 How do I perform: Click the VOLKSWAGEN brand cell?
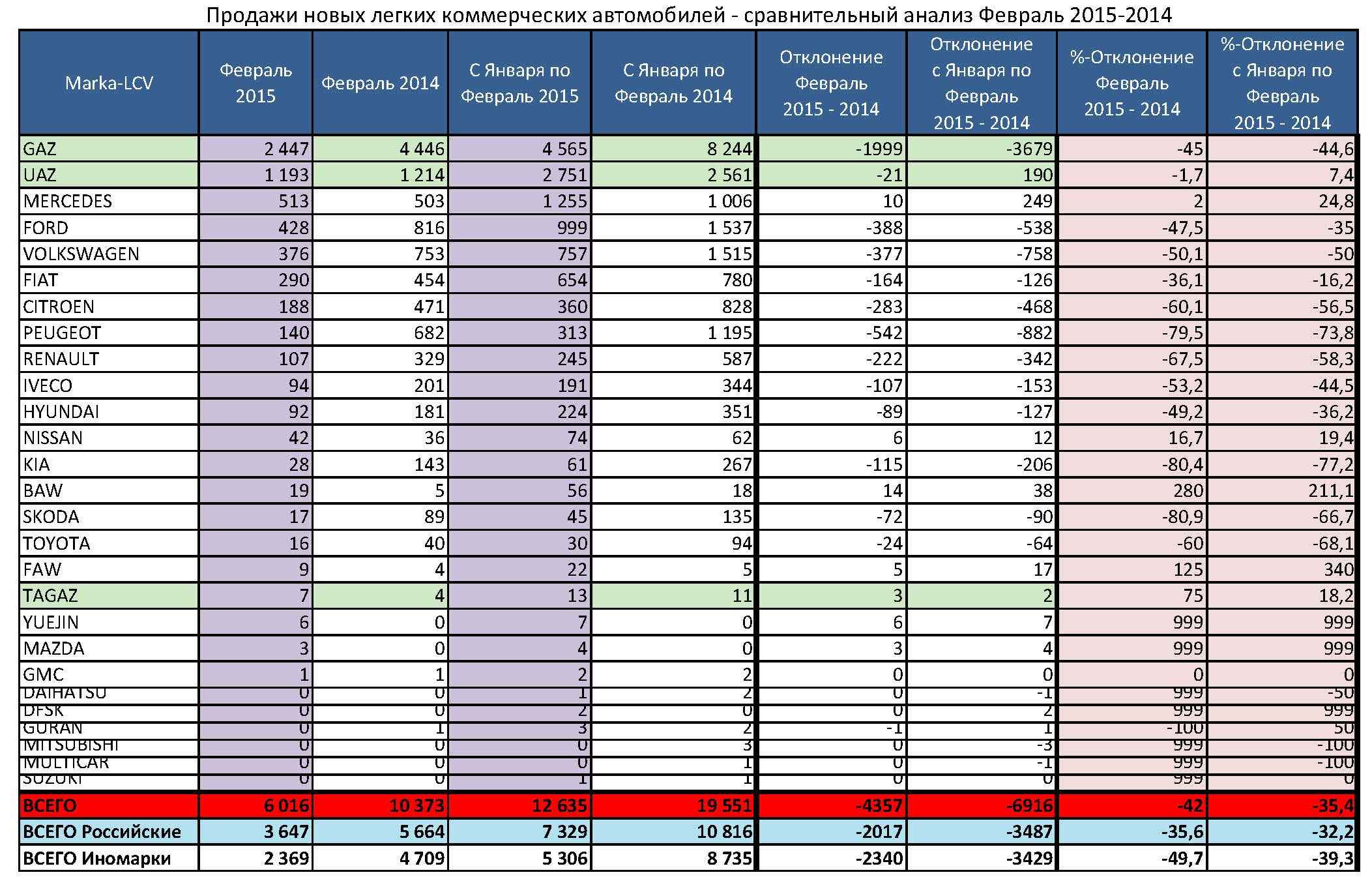click(x=109, y=254)
